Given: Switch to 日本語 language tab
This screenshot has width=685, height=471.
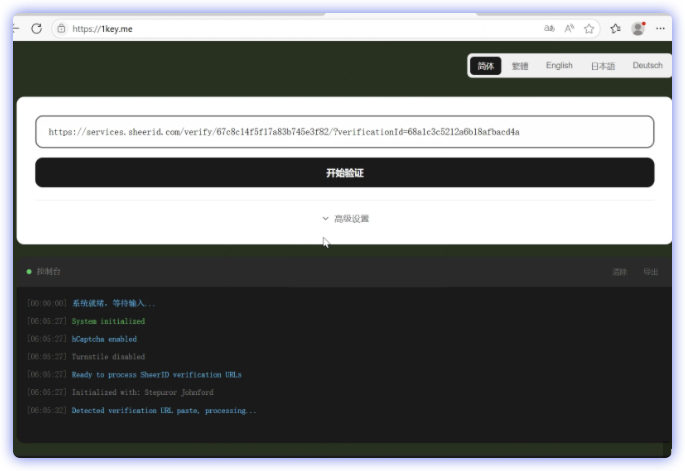Looking at the screenshot, I should 603,66.
